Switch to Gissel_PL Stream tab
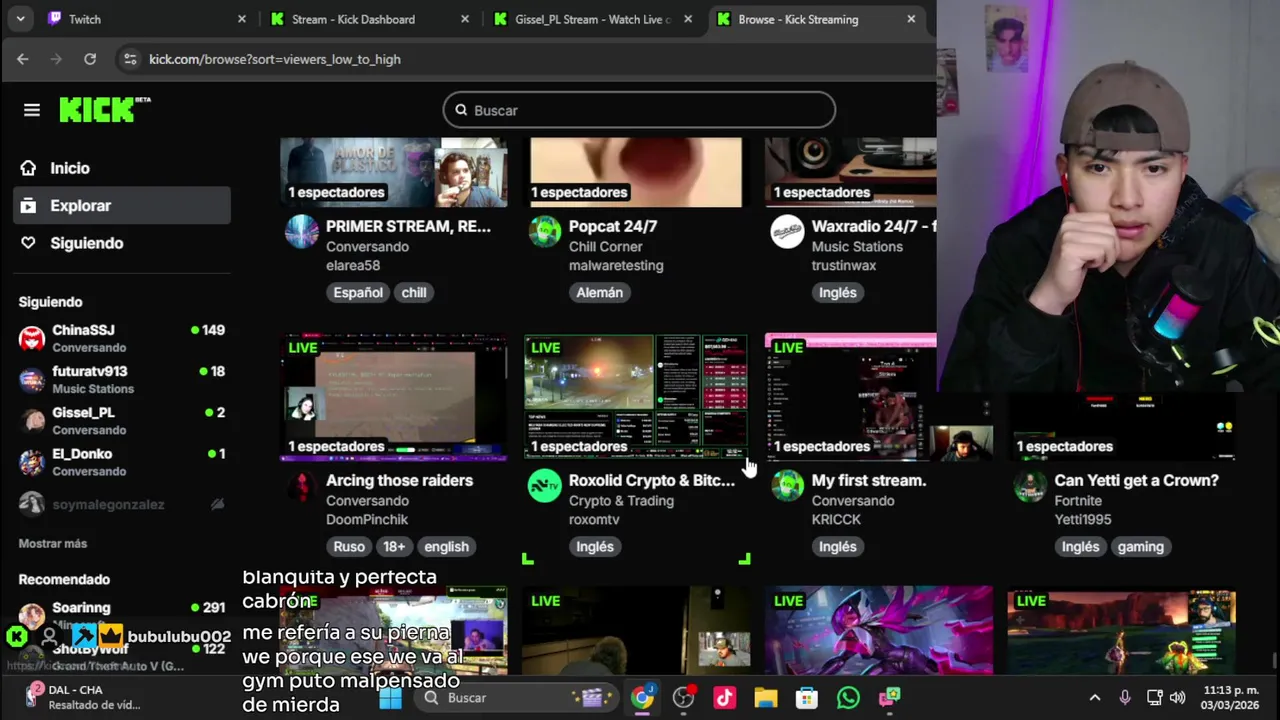This screenshot has height=720, width=1280. [591, 19]
